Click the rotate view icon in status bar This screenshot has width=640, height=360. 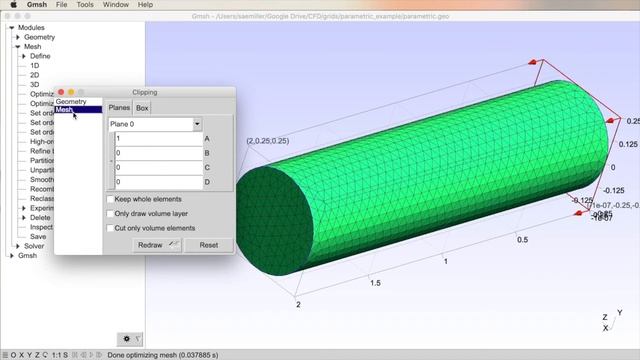click(x=45, y=355)
